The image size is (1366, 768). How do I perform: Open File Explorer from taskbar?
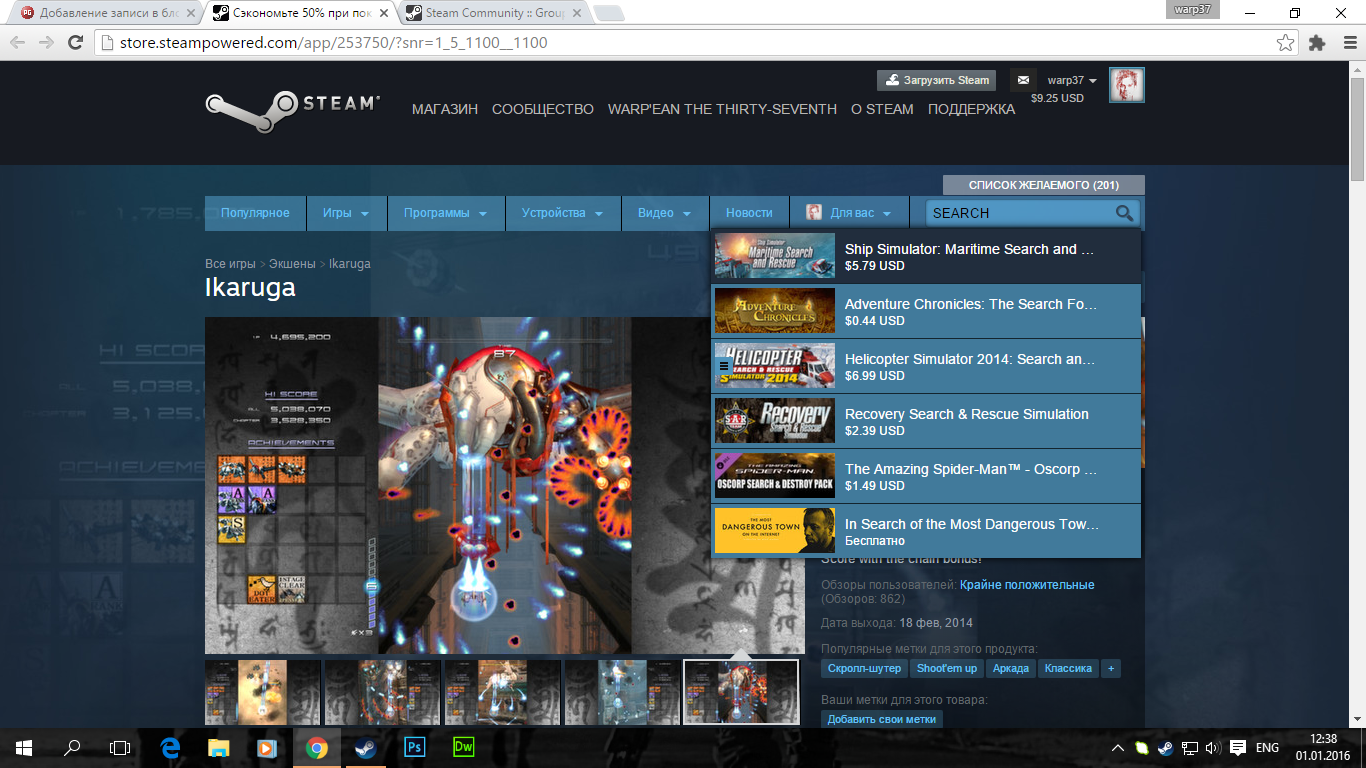pyautogui.click(x=218, y=747)
